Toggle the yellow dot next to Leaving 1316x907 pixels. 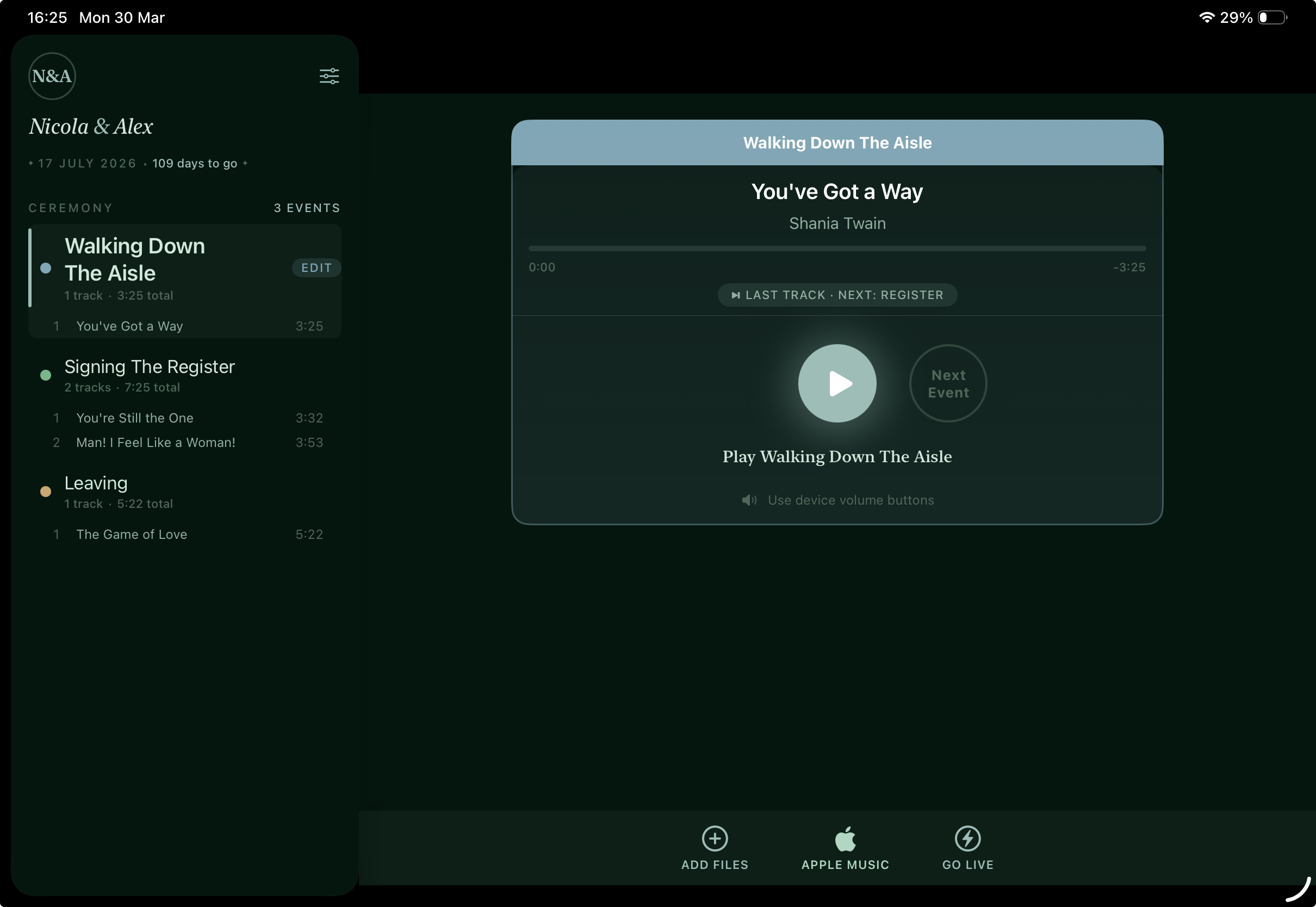[46, 491]
